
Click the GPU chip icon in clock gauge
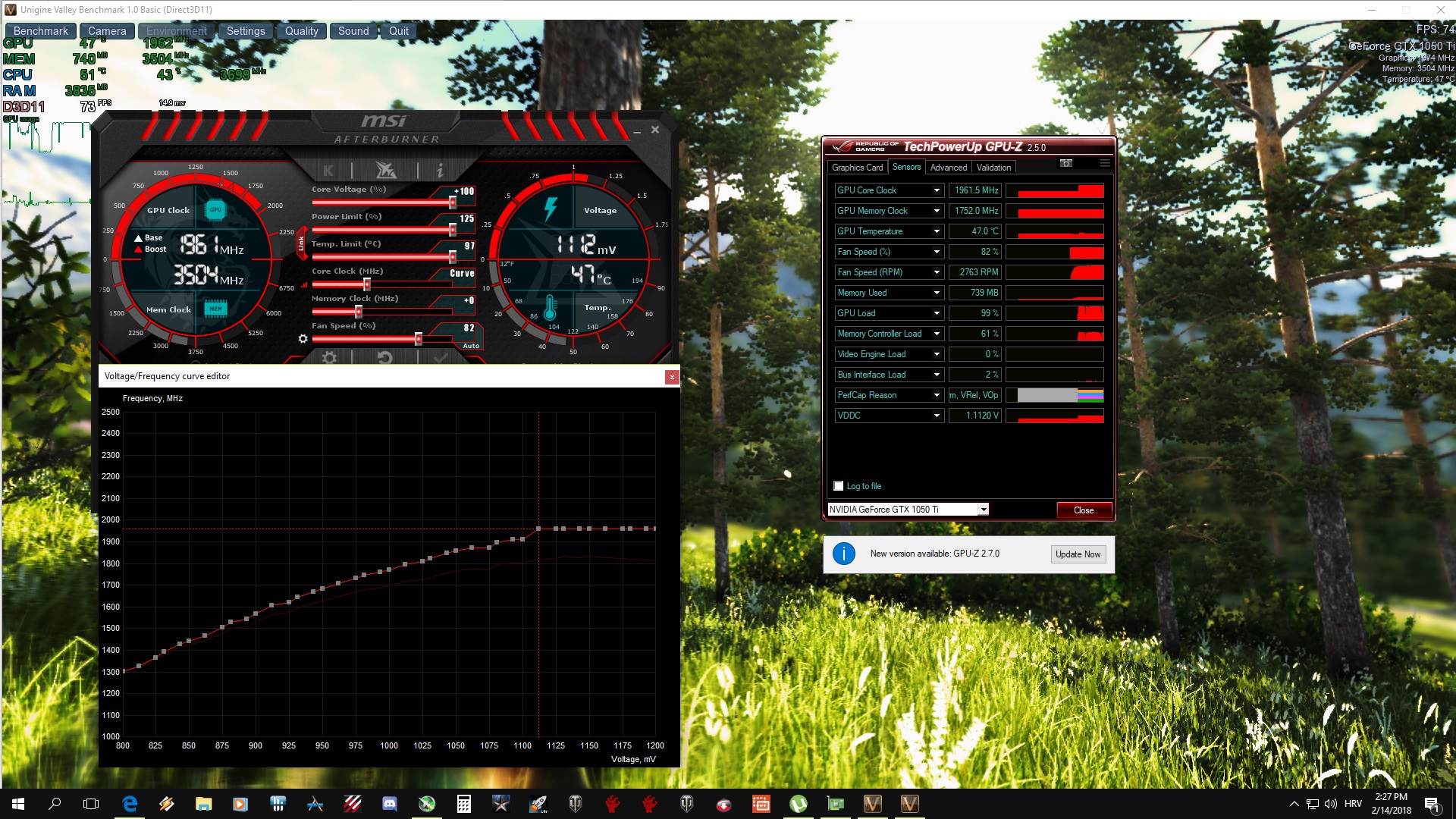tap(215, 210)
